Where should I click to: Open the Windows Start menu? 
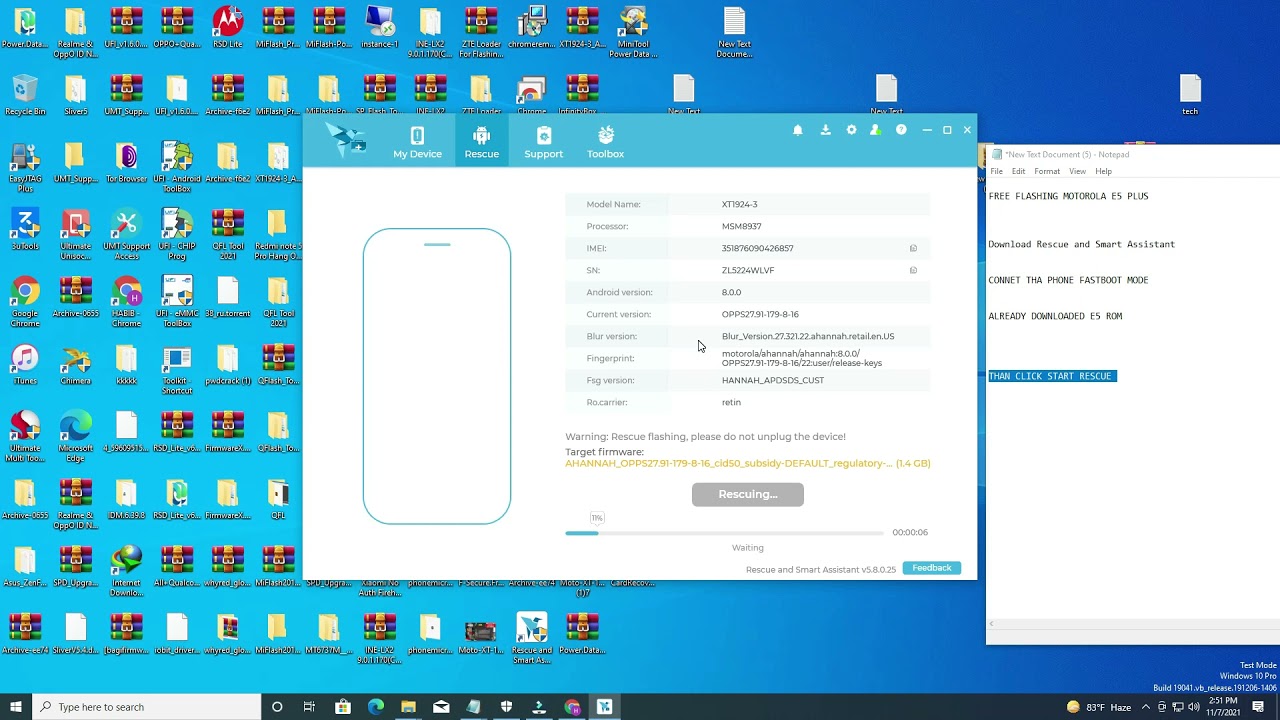[x=15, y=707]
